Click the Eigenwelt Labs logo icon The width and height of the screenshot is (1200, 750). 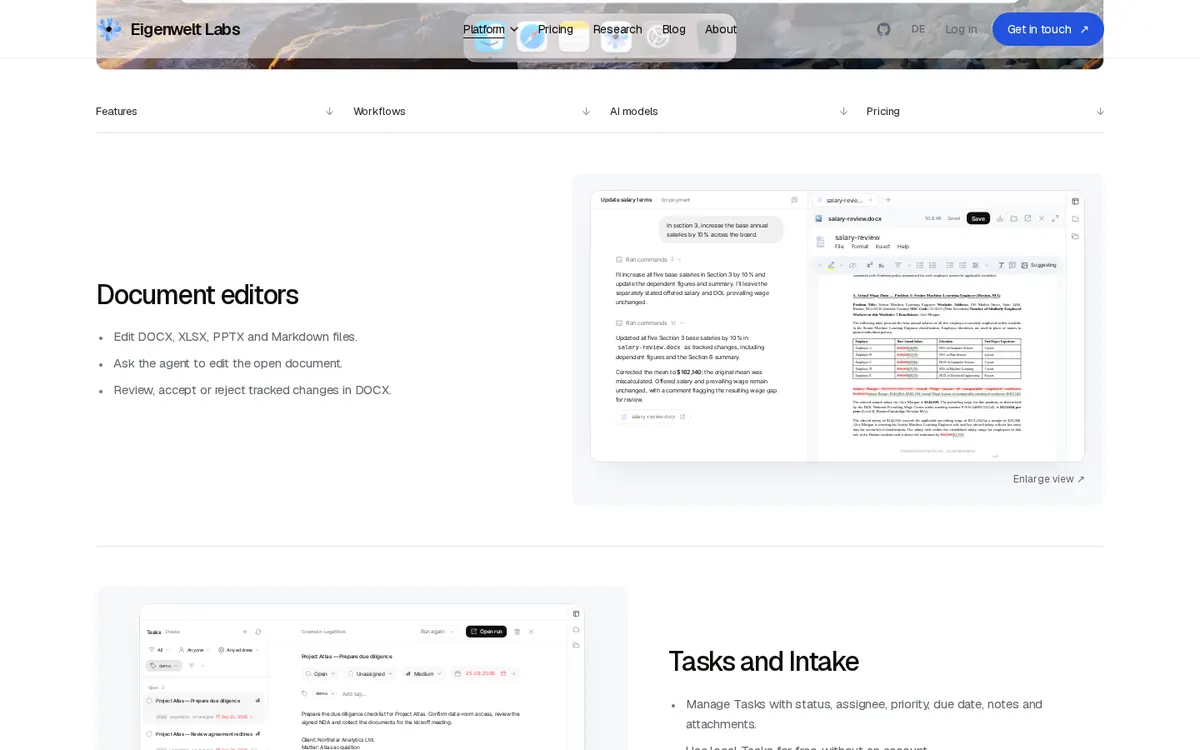(109, 29)
